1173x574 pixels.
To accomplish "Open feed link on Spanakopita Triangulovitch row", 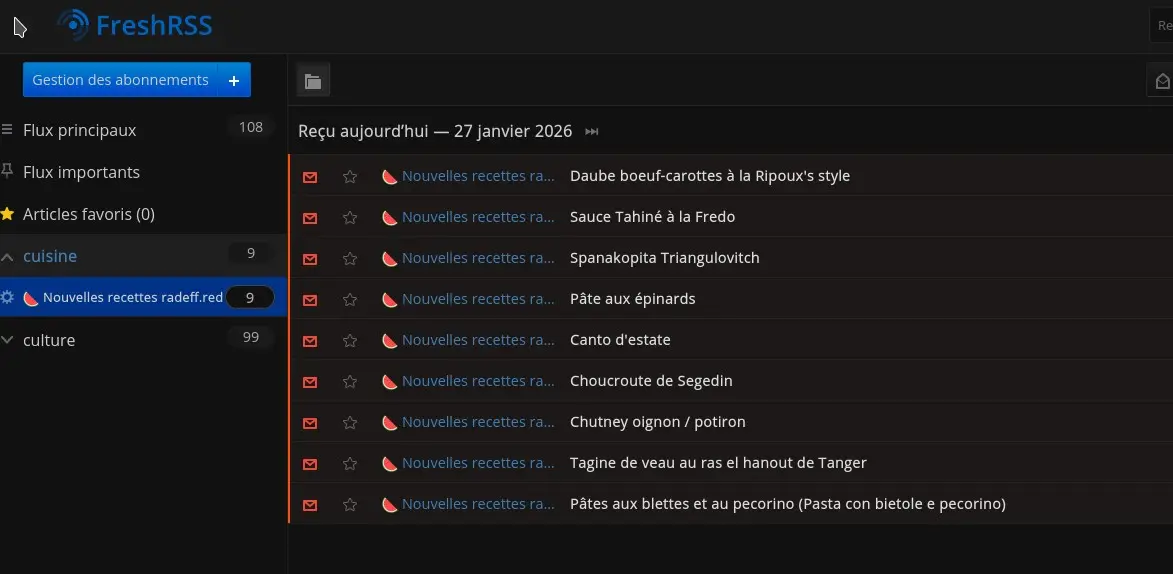I will [x=478, y=258].
